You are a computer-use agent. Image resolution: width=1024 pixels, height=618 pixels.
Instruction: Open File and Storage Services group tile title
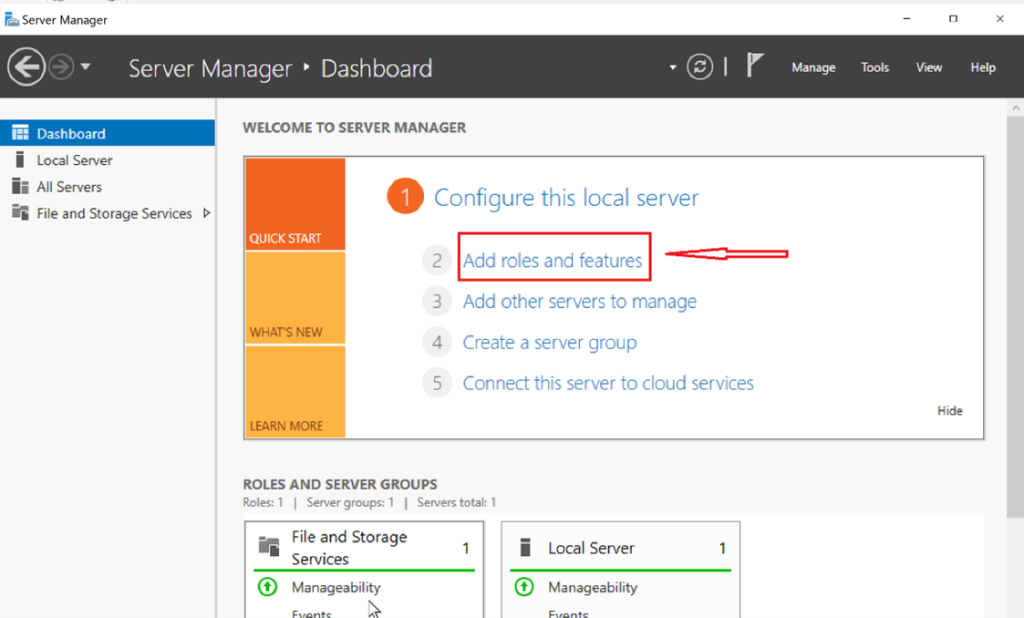[349, 547]
